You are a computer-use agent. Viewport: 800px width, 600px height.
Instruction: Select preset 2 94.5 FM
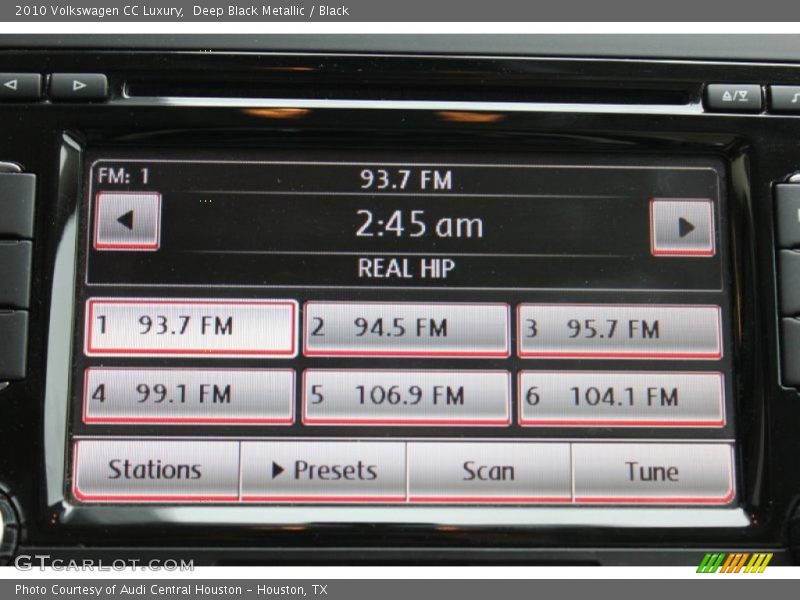pyautogui.click(x=406, y=329)
